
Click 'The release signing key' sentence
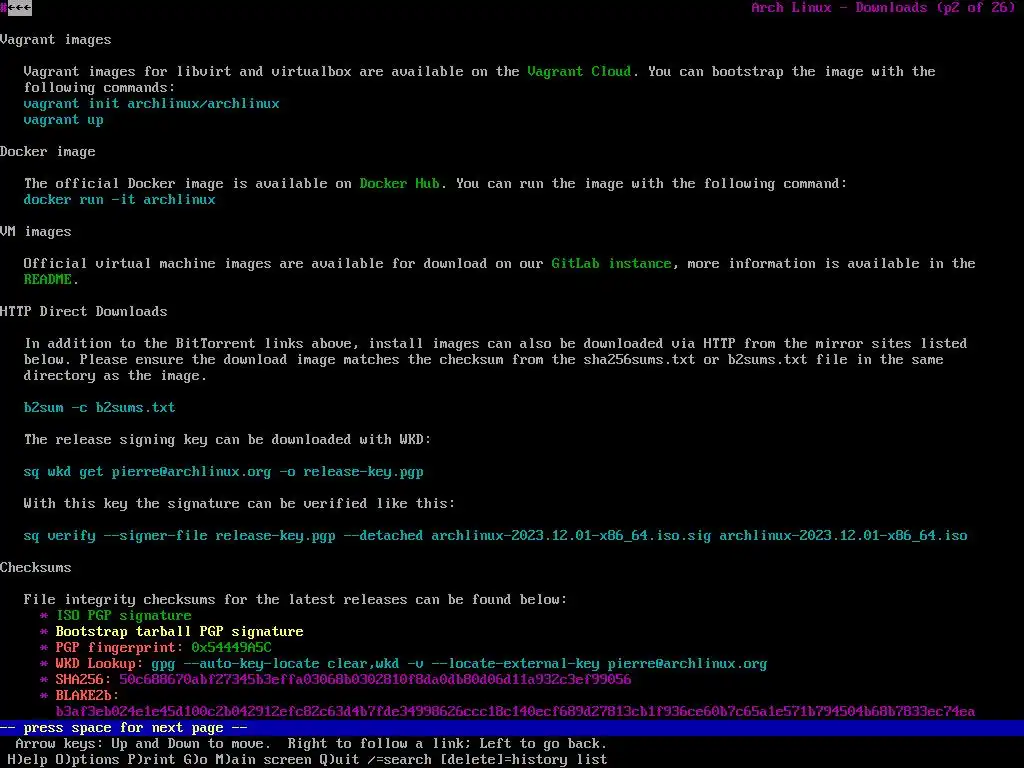tap(227, 440)
